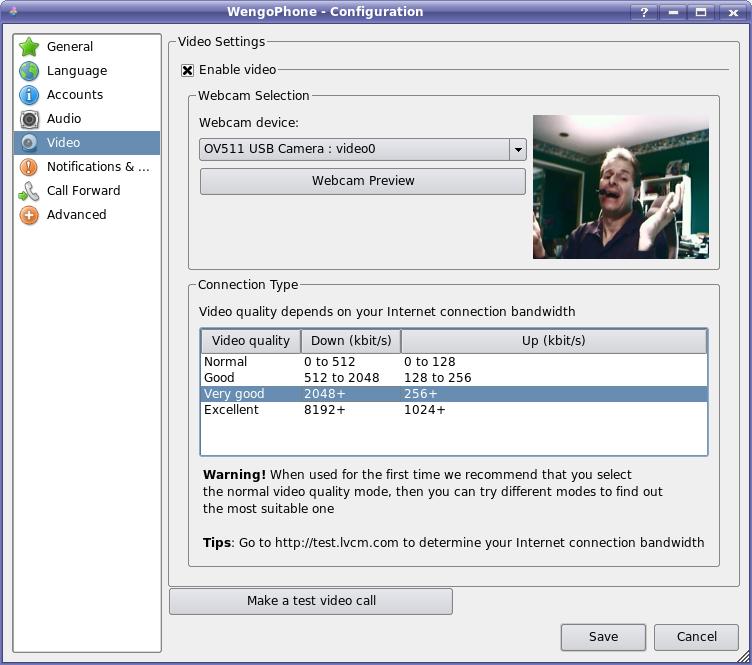
Task: Click the webcam preview image
Action: [x=620, y=187]
